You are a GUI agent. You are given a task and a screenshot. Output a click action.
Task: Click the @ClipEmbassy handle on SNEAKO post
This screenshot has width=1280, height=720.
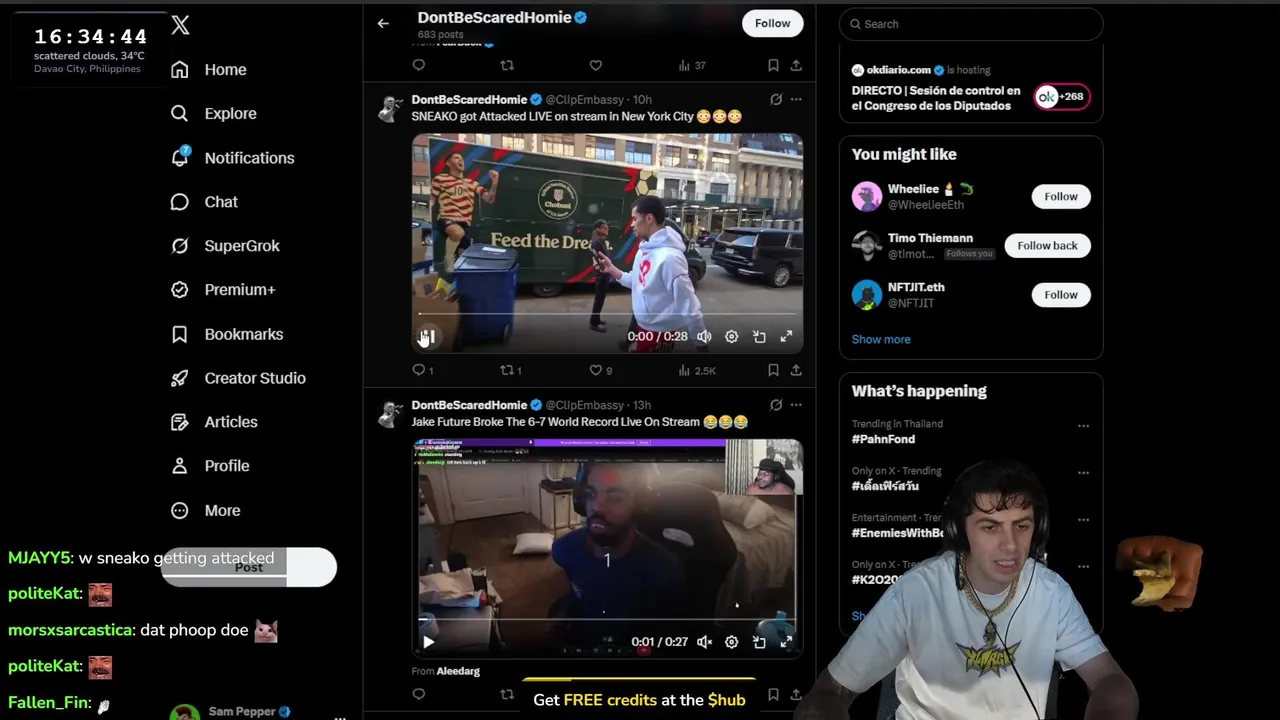point(584,99)
